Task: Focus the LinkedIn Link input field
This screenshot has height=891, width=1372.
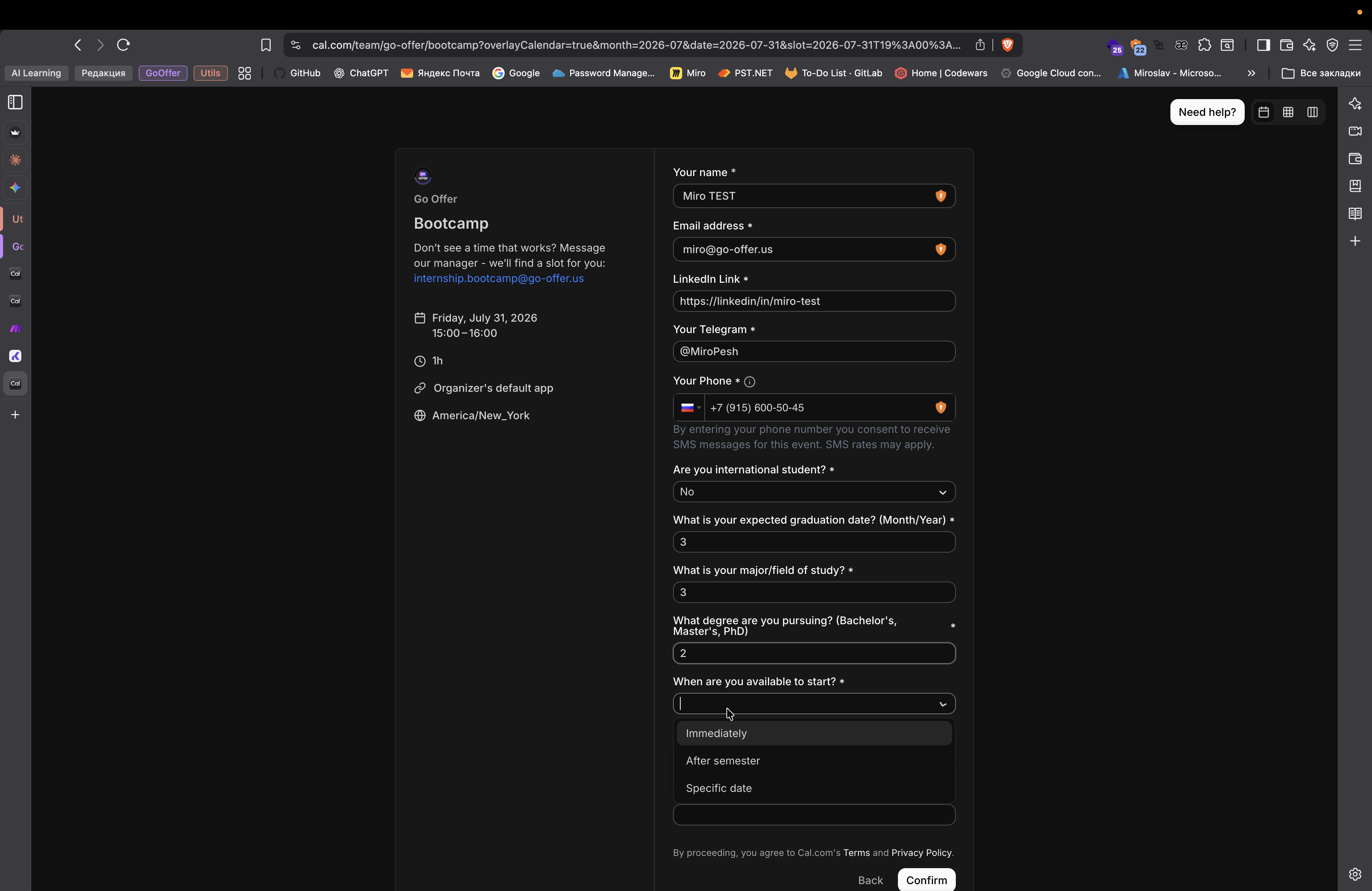Action: pyautogui.click(x=813, y=301)
